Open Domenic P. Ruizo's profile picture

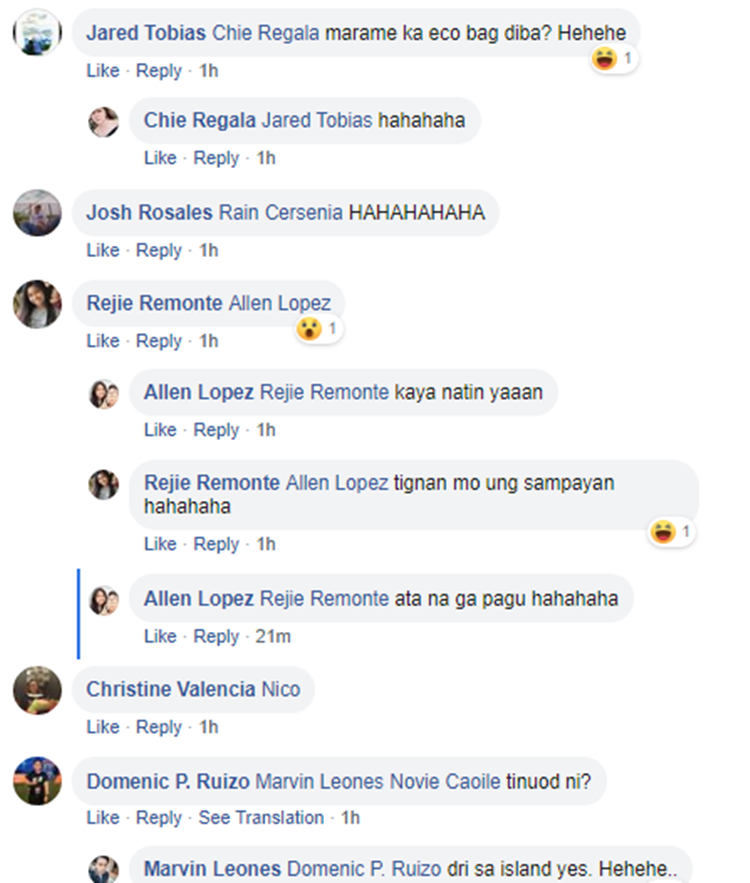tap(37, 781)
